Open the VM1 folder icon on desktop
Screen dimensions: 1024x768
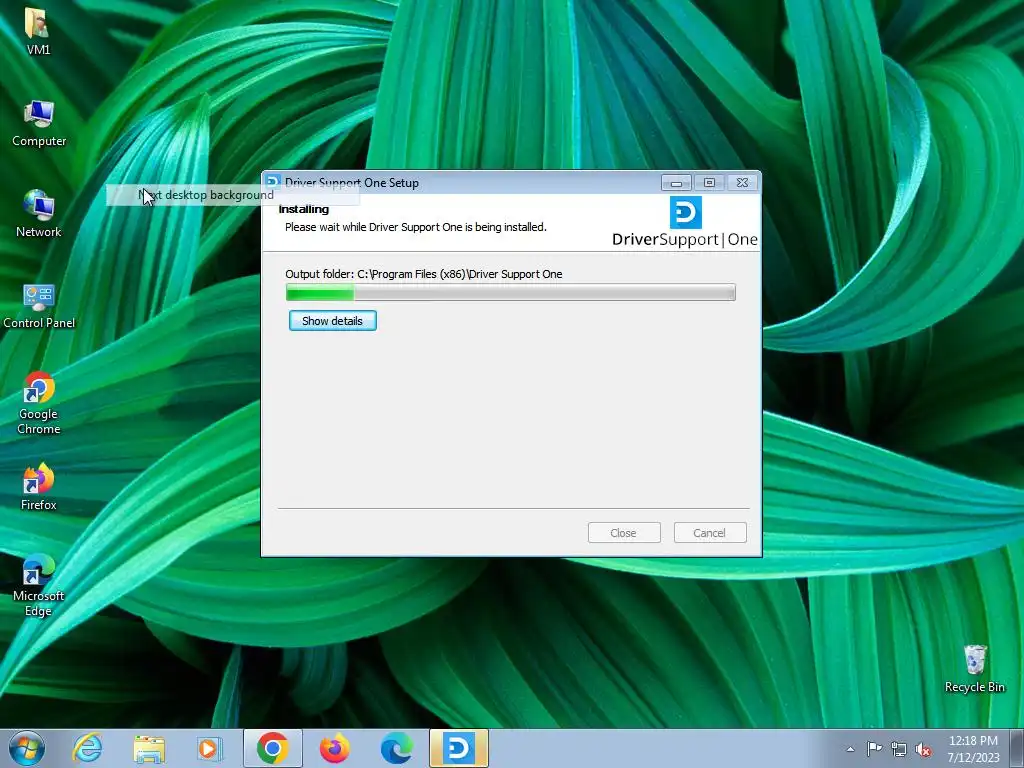coord(38,31)
